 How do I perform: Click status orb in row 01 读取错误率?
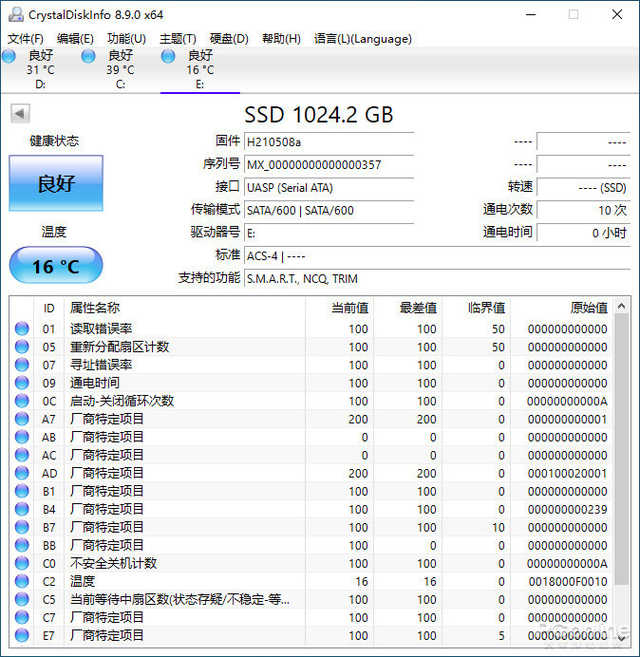(22, 328)
